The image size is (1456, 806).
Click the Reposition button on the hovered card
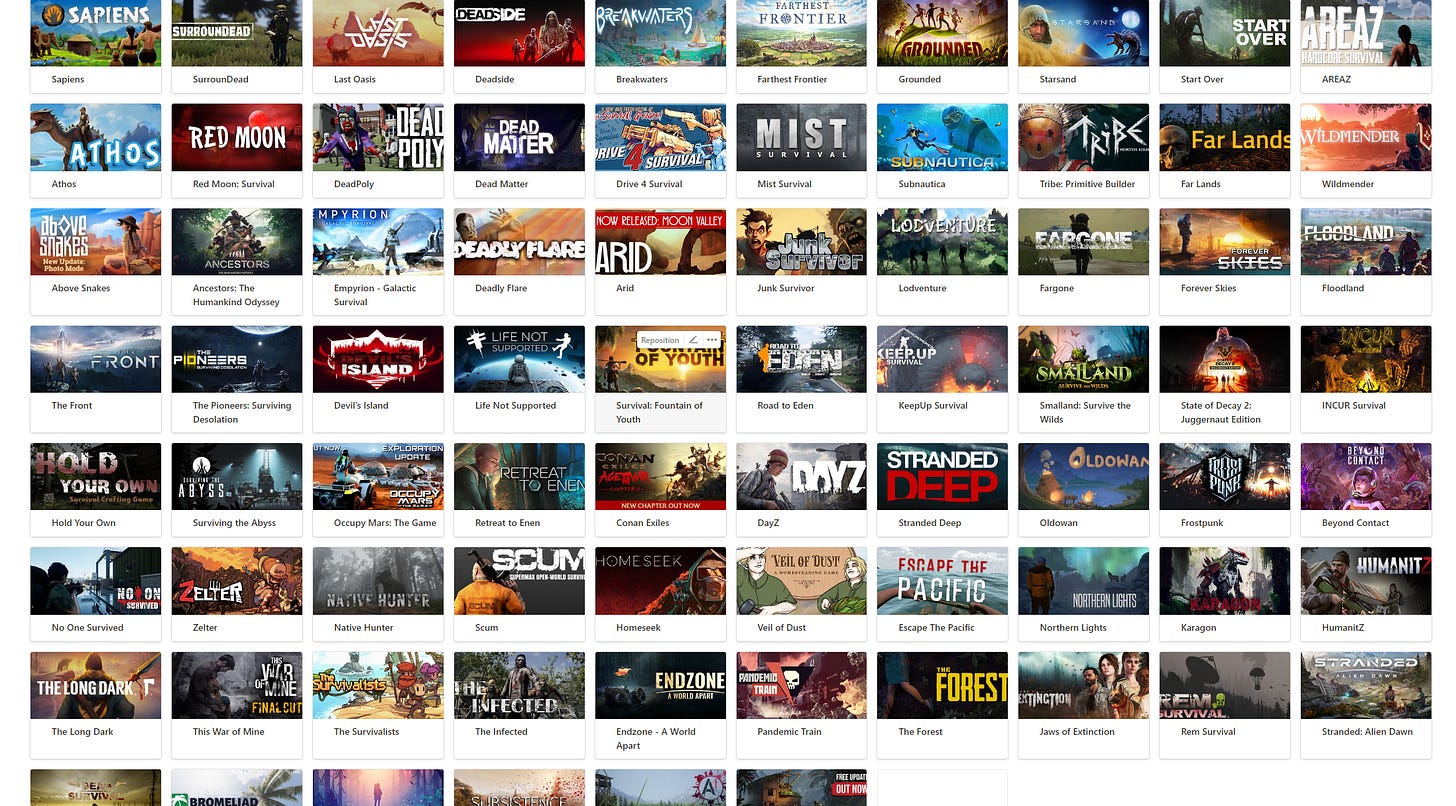click(660, 340)
